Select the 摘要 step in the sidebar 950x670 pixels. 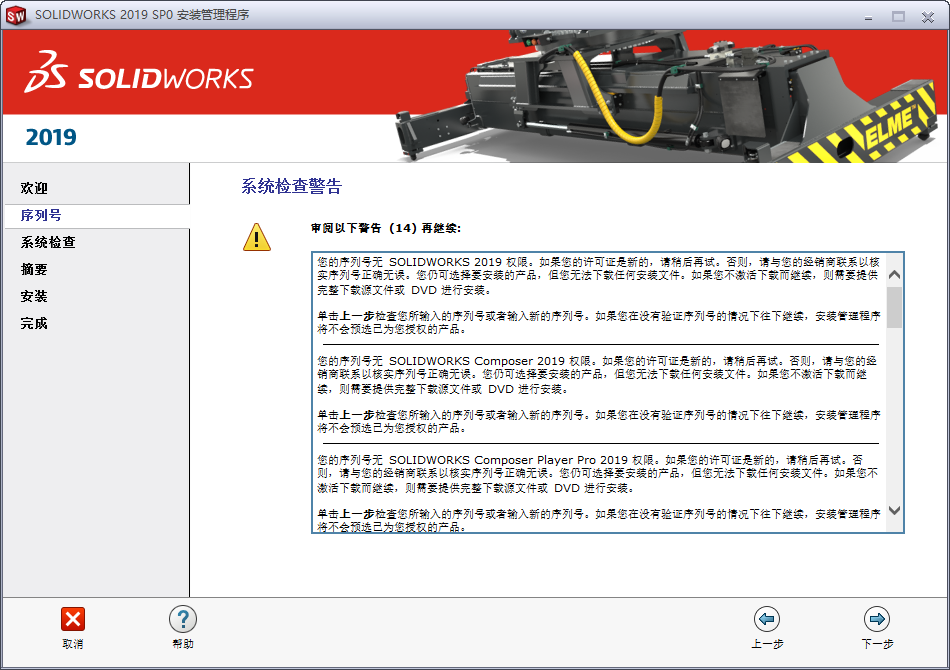pos(34,269)
